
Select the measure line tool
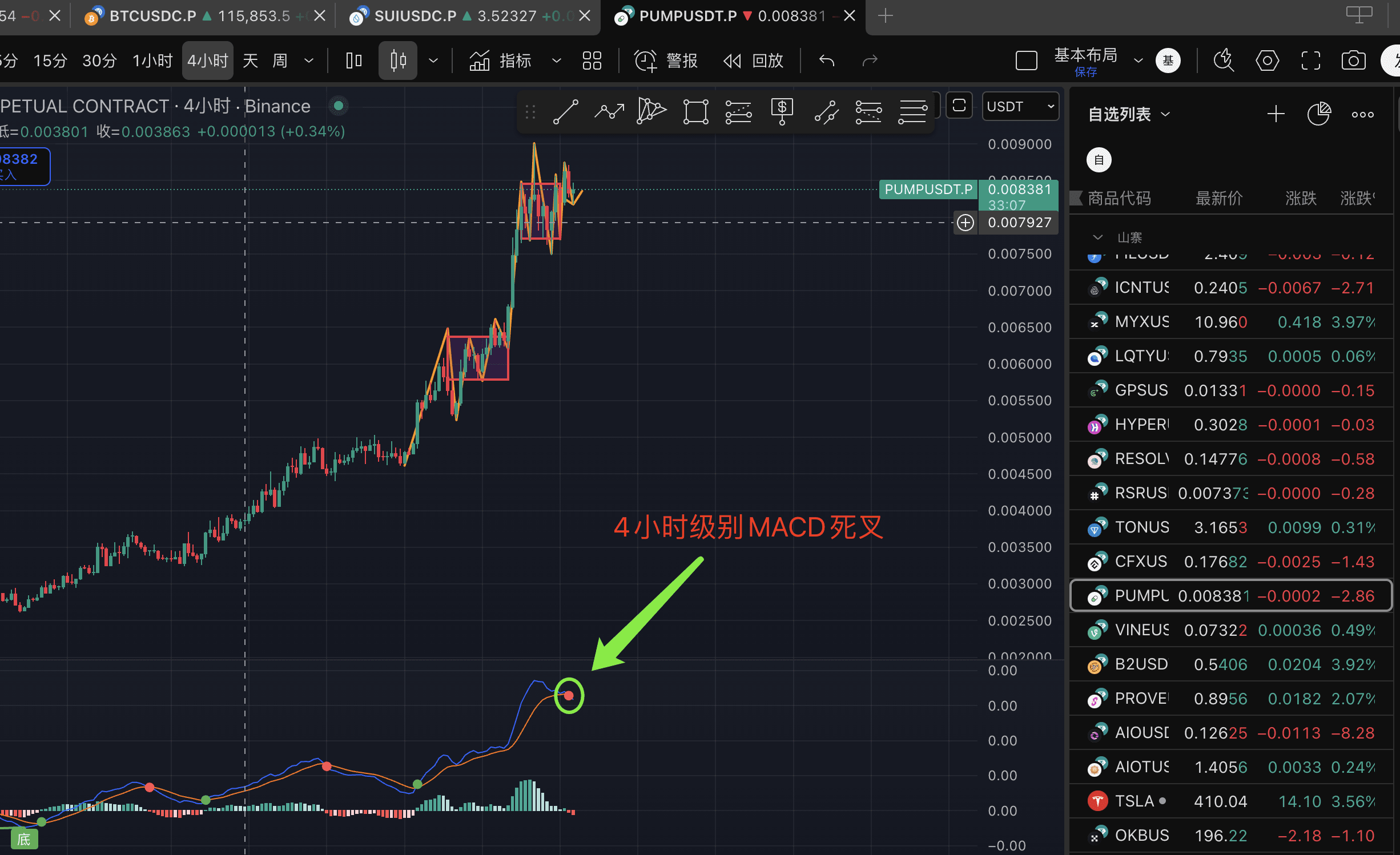pos(826,112)
